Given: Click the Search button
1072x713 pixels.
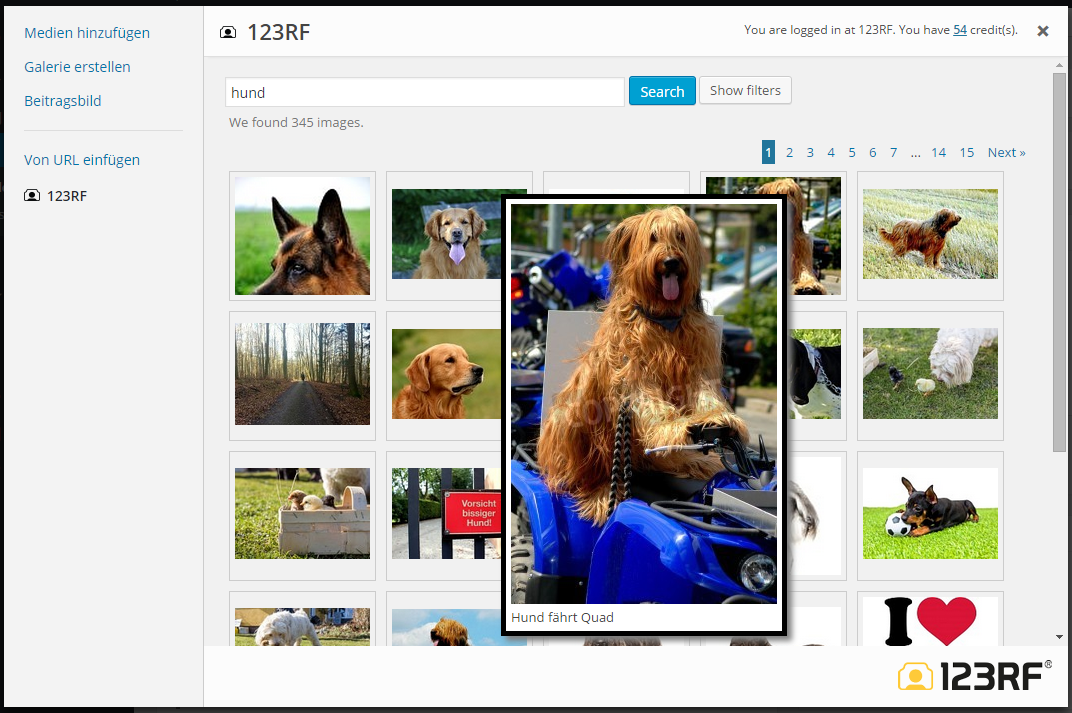Looking at the screenshot, I should pyautogui.click(x=662, y=91).
